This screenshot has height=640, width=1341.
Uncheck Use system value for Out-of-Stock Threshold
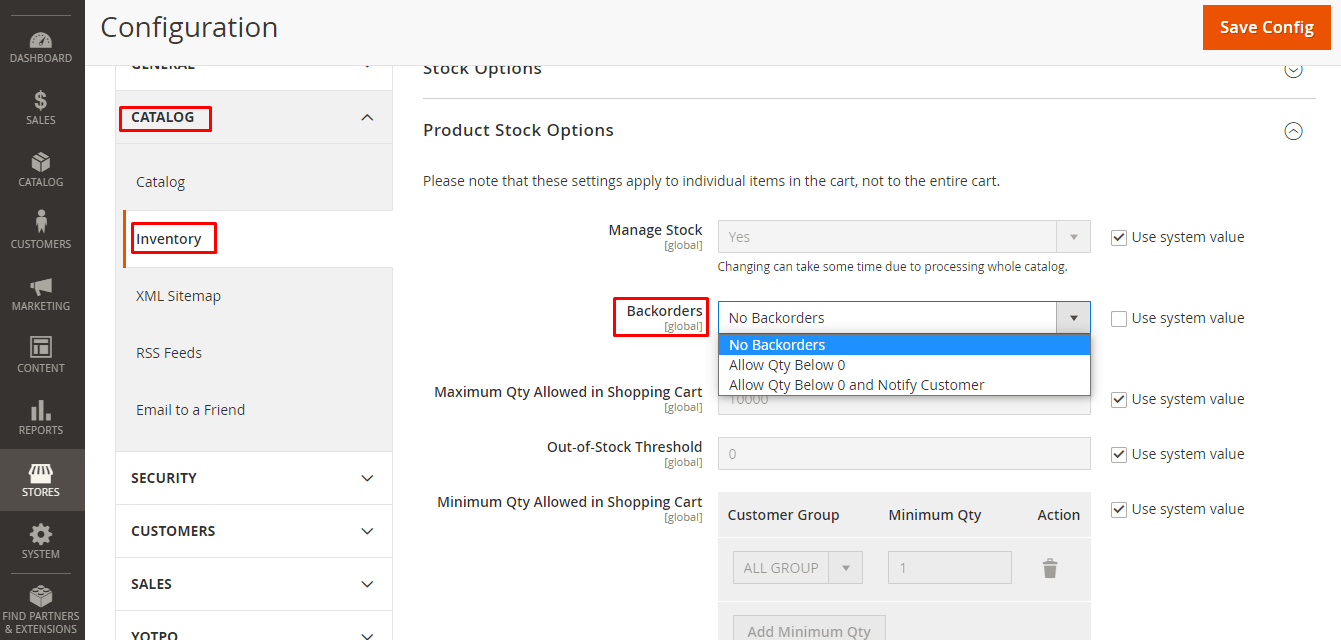tap(1119, 454)
